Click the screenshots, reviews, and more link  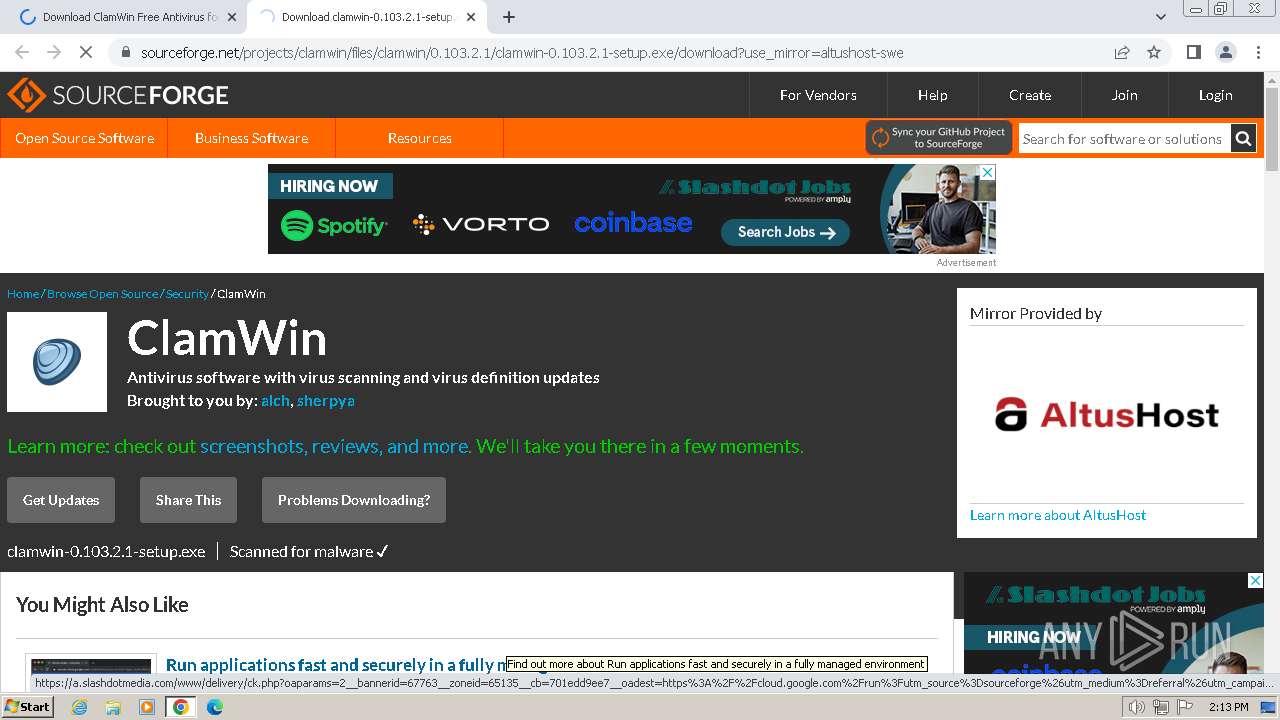(x=334, y=446)
